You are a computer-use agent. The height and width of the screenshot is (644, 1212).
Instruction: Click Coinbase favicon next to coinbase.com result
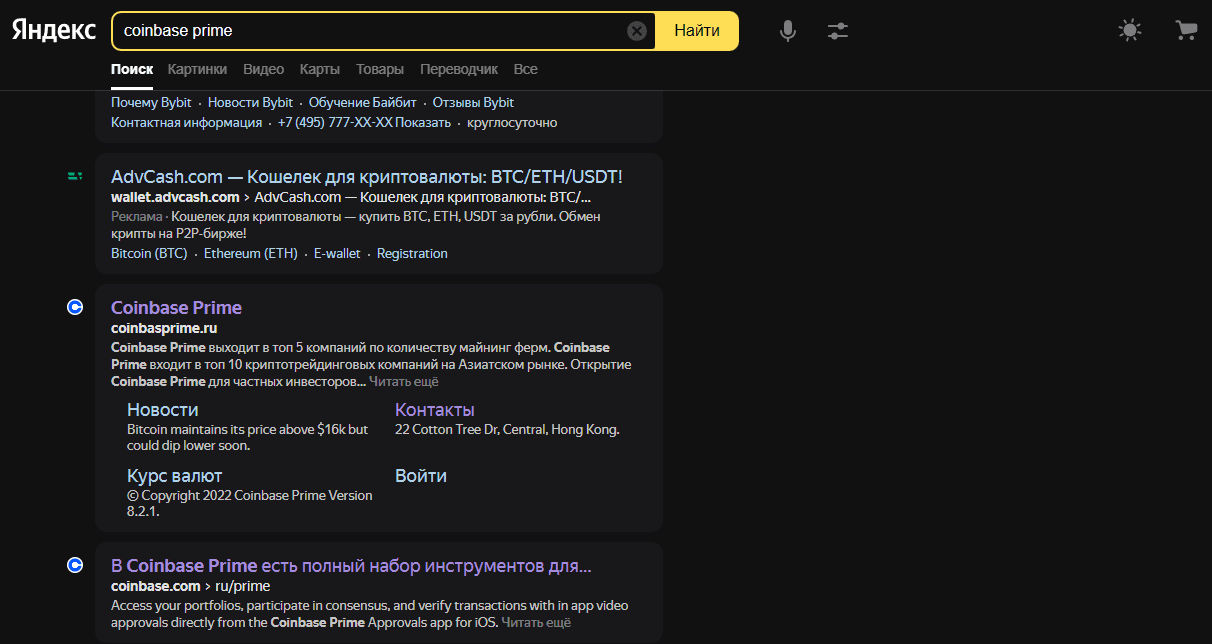(x=74, y=565)
